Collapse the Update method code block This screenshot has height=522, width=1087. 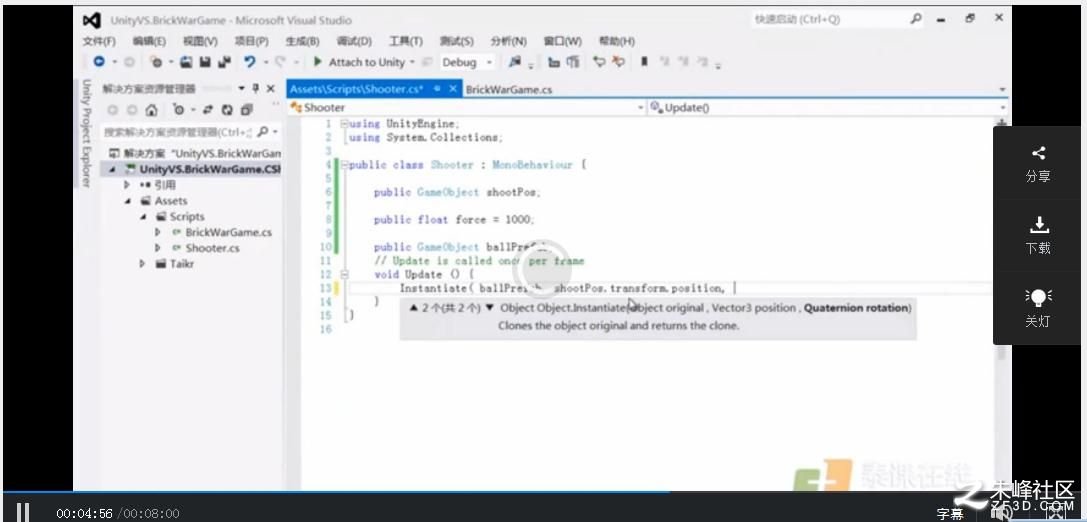(x=344, y=275)
